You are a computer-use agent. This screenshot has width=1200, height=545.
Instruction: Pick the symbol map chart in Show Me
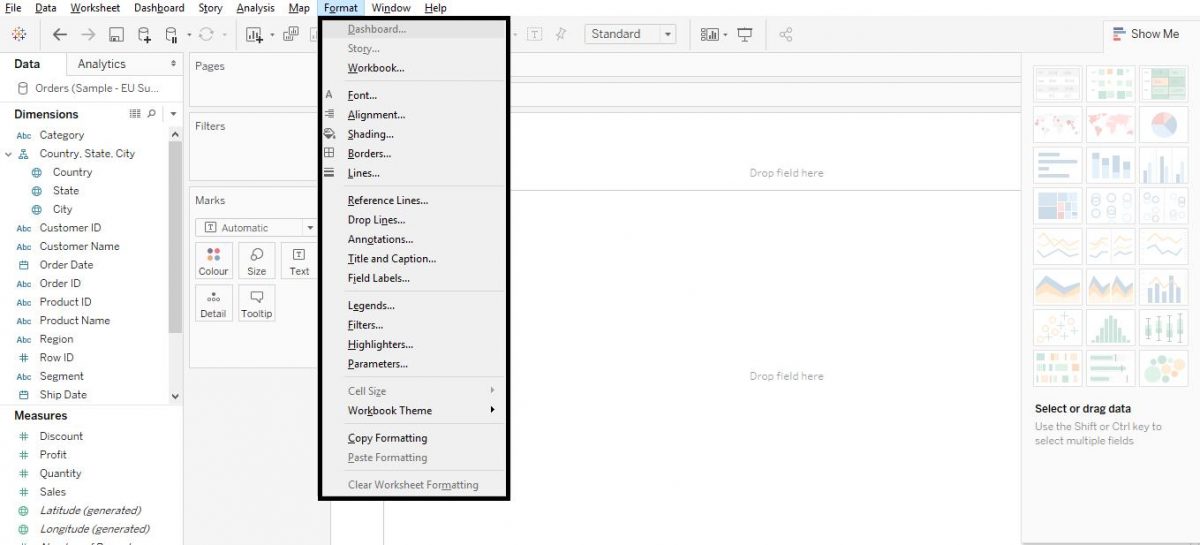[x=1058, y=126]
